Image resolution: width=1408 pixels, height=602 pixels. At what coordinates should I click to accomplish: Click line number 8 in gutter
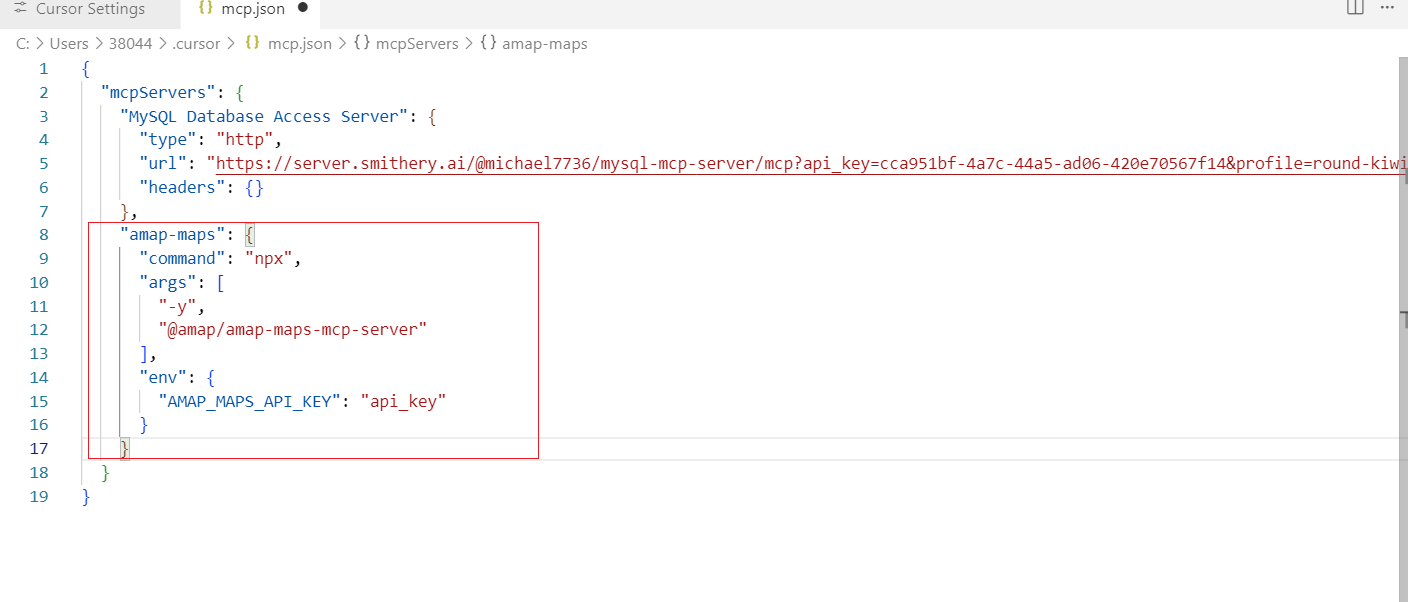(x=42, y=235)
